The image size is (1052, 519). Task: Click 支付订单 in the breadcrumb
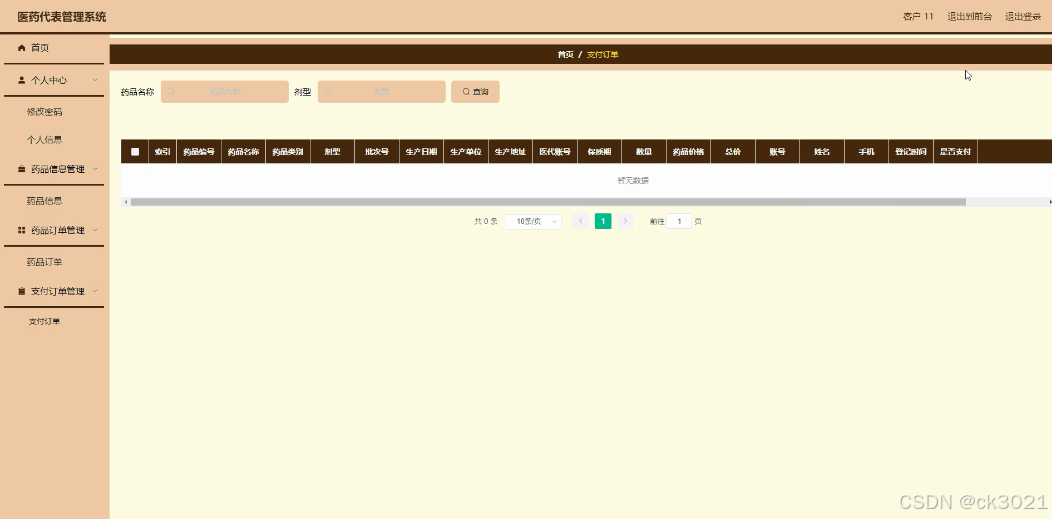click(x=602, y=54)
